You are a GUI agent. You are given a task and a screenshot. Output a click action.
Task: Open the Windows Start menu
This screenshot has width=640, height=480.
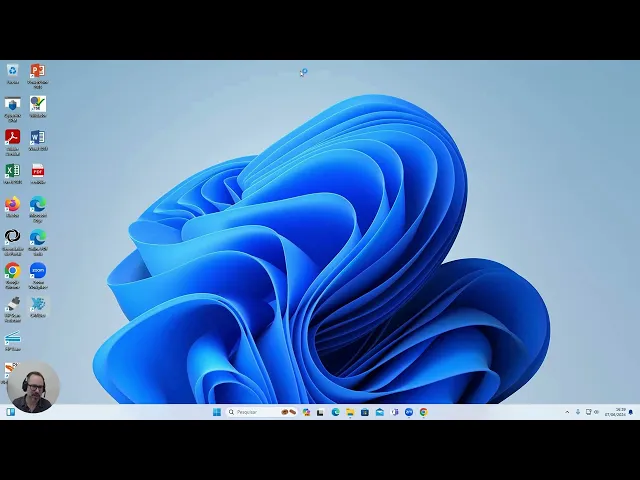[217, 412]
